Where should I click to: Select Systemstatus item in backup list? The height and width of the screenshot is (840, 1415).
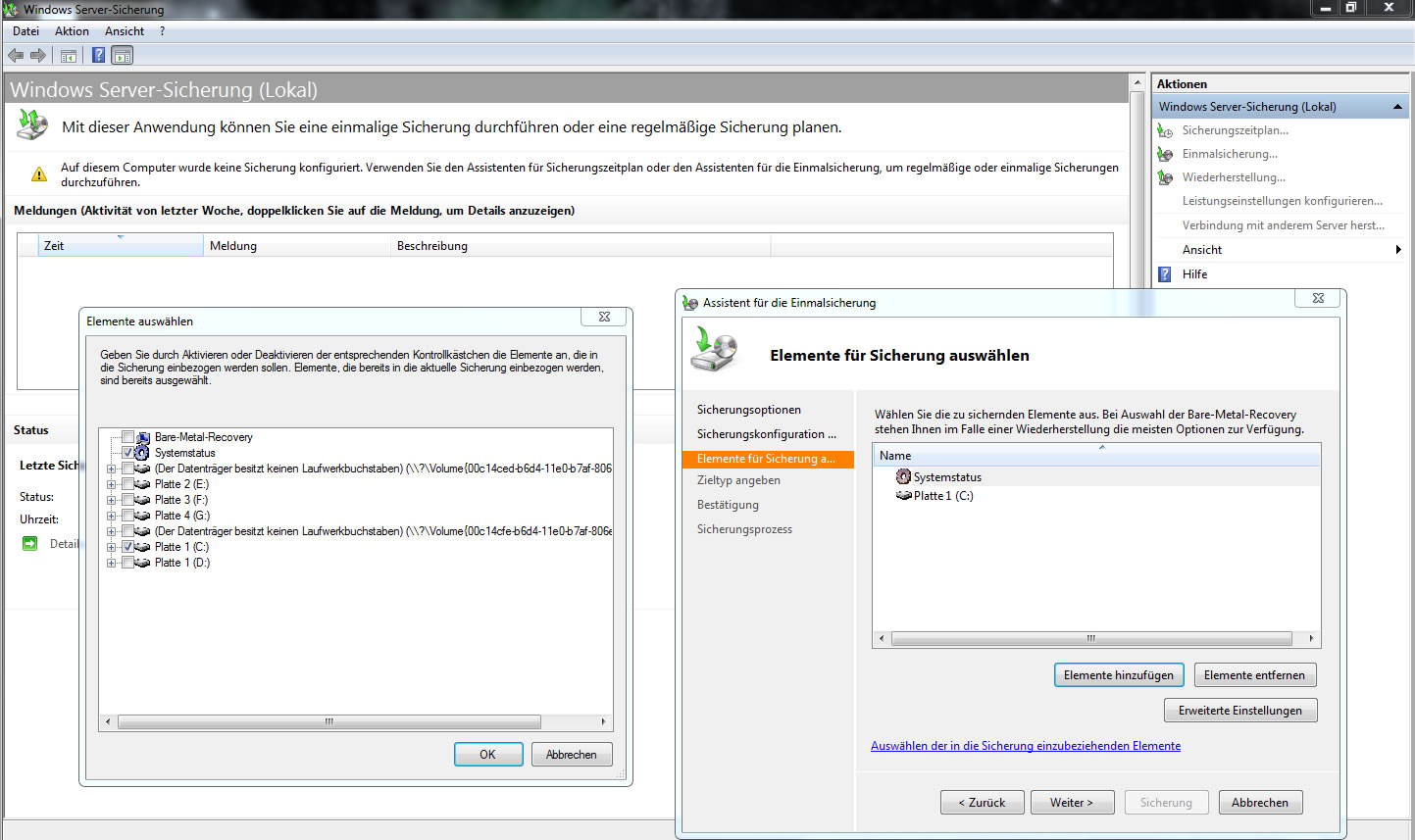click(946, 477)
